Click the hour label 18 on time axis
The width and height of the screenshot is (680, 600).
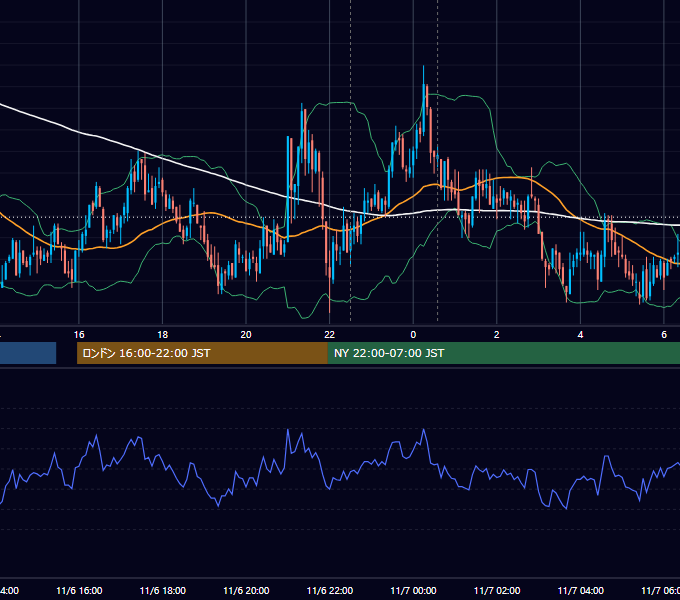coord(163,335)
